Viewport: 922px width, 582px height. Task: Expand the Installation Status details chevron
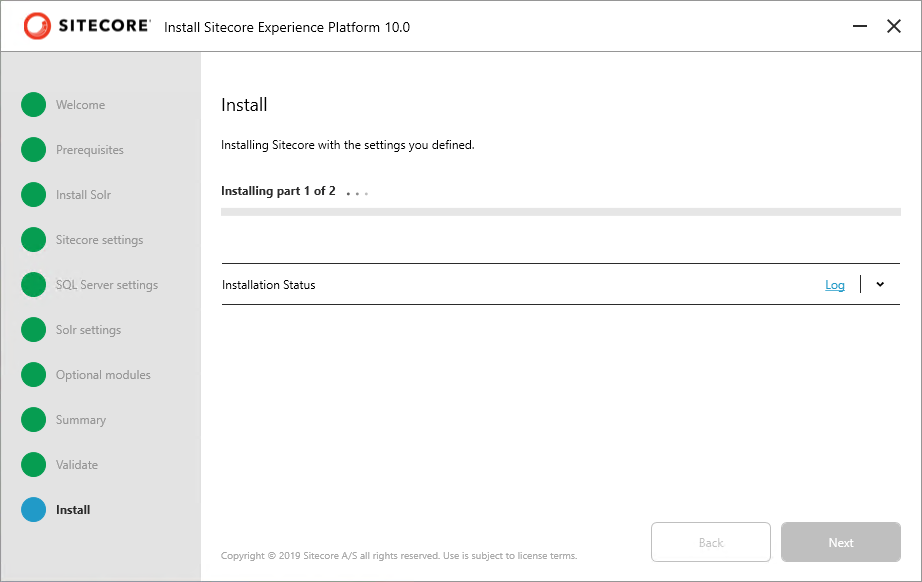point(880,285)
